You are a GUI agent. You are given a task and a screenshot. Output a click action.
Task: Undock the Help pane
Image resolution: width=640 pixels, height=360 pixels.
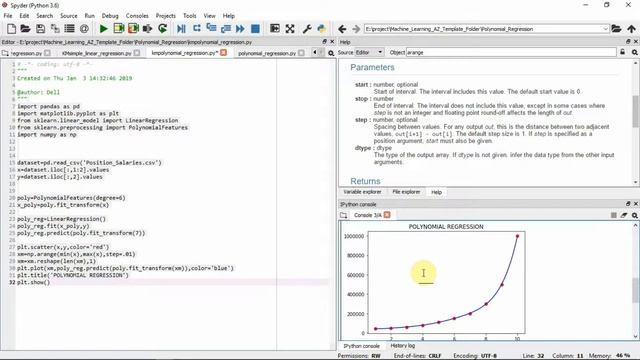[x=628, y=42]
